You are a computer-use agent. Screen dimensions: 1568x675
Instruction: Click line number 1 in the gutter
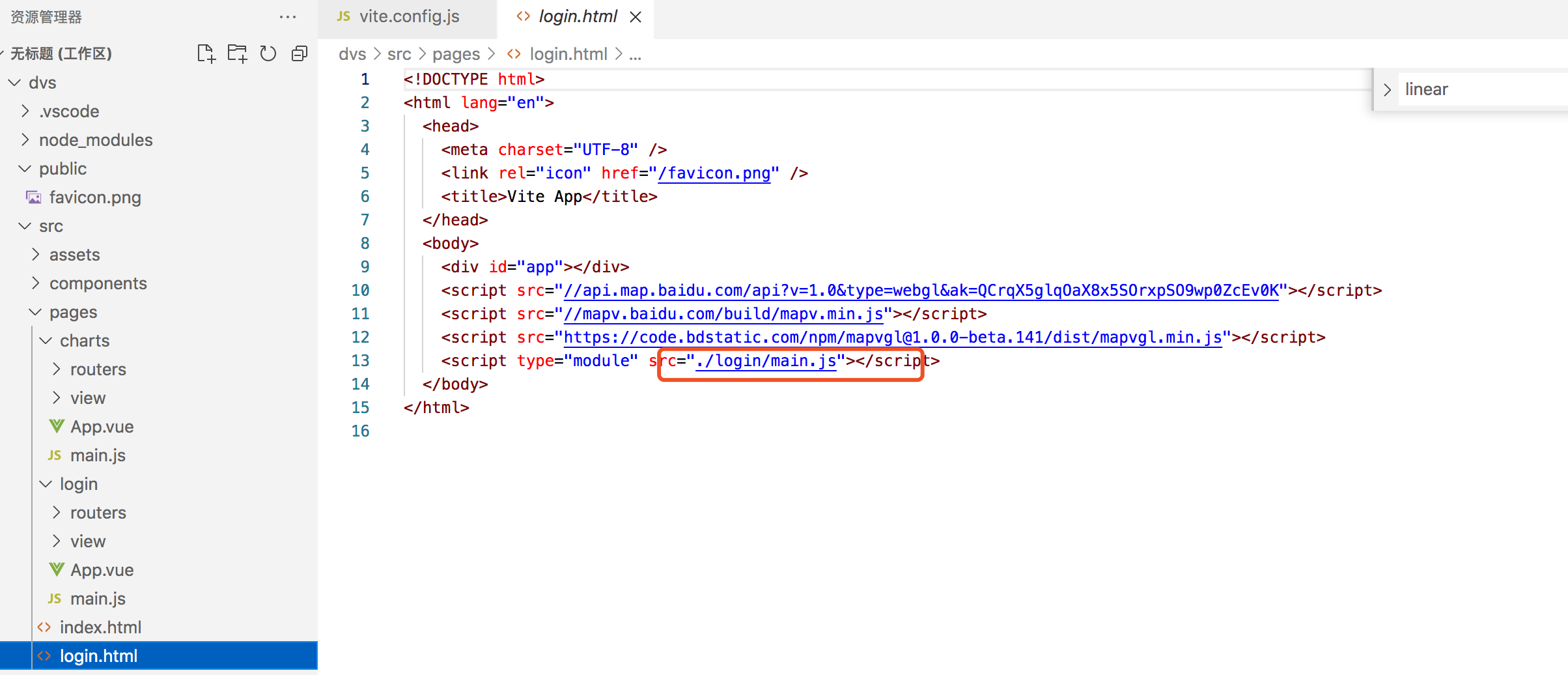click(x=365, y=79)
